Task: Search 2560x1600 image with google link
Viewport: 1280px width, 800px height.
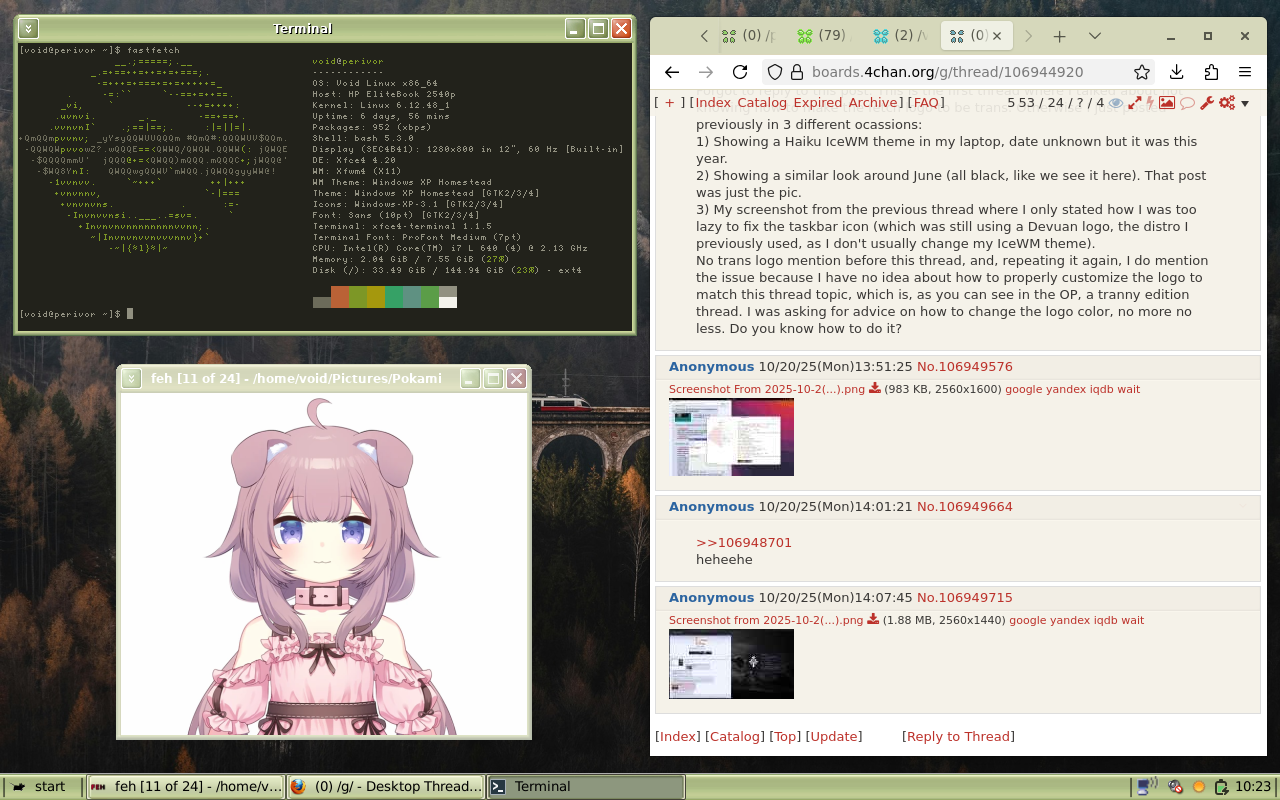Action: pyautogui.click(x=1023, y=389)
